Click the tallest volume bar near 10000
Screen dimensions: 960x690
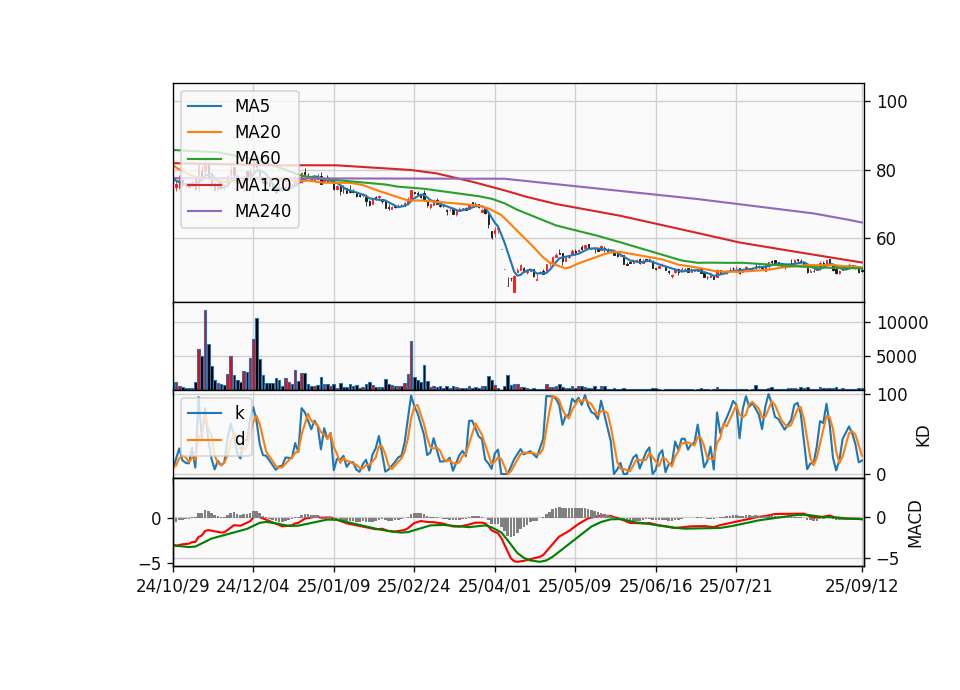[205, 350]
